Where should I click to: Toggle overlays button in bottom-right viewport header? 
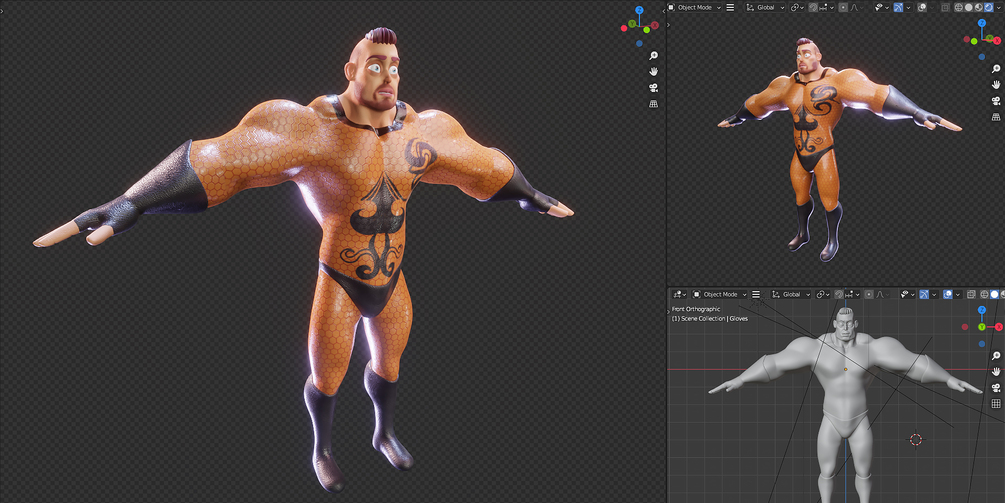947,294
